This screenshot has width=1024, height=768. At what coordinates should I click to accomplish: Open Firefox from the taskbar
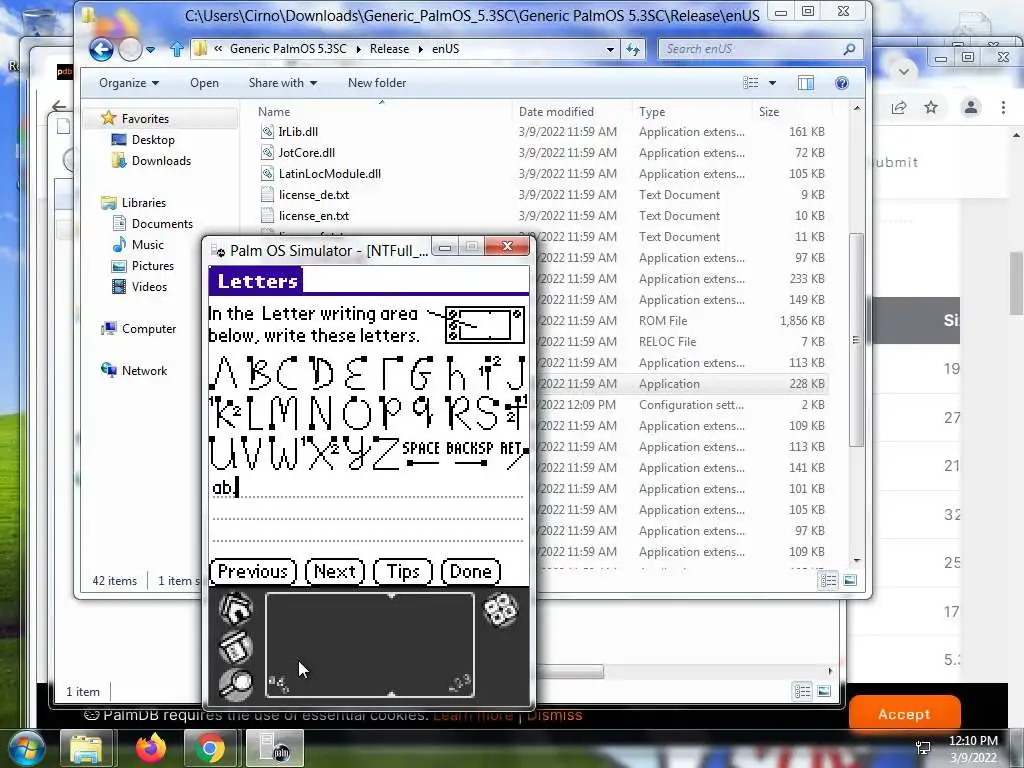point(151,748)
